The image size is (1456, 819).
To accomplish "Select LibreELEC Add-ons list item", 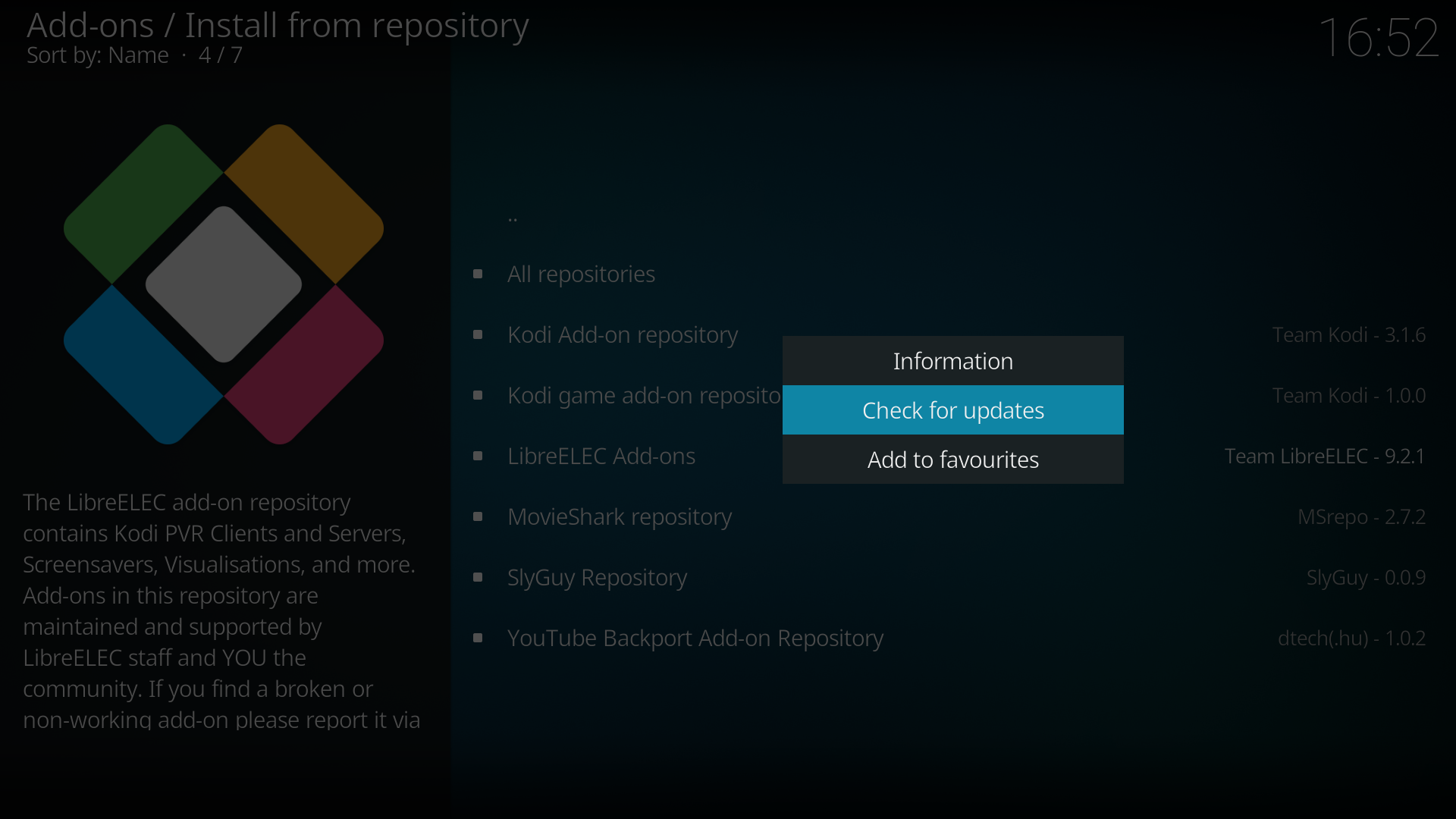I will coord(601,456).
